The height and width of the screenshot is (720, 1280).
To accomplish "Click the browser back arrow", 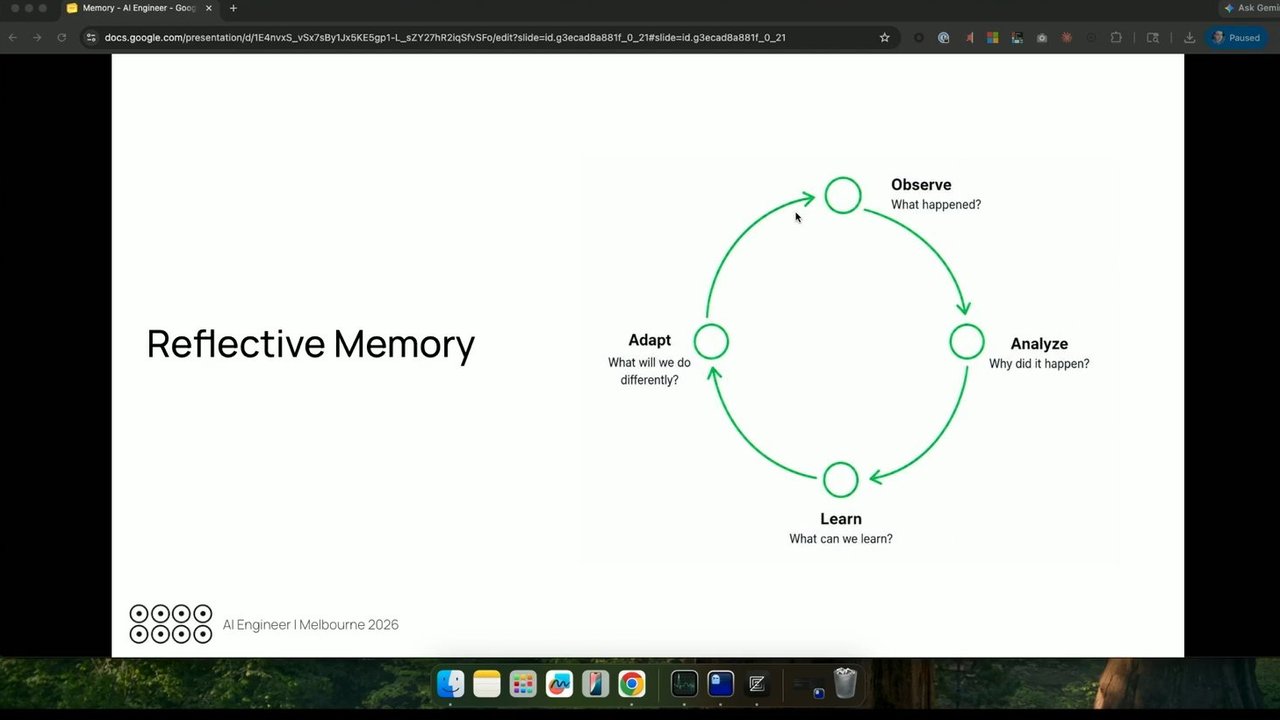I will 13,38.
